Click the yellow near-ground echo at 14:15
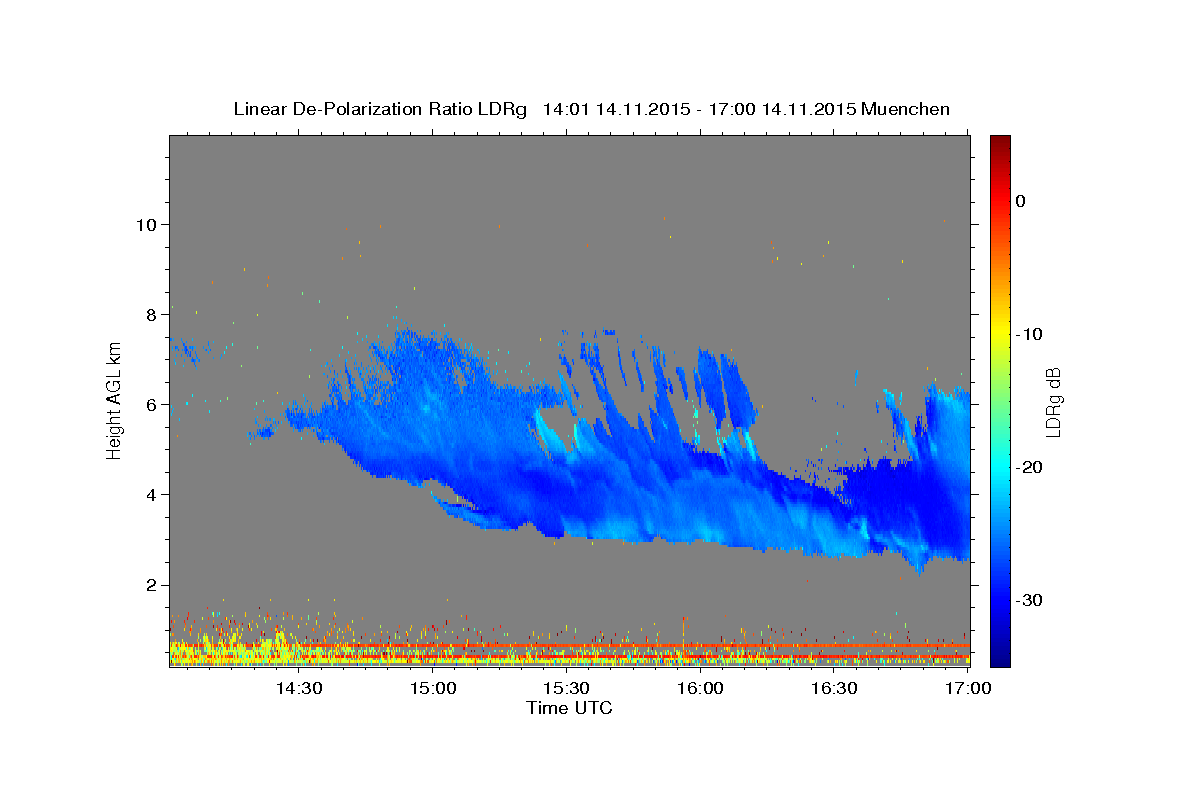The width and height of the screenshot is (1200, 800). coord(232,652)
